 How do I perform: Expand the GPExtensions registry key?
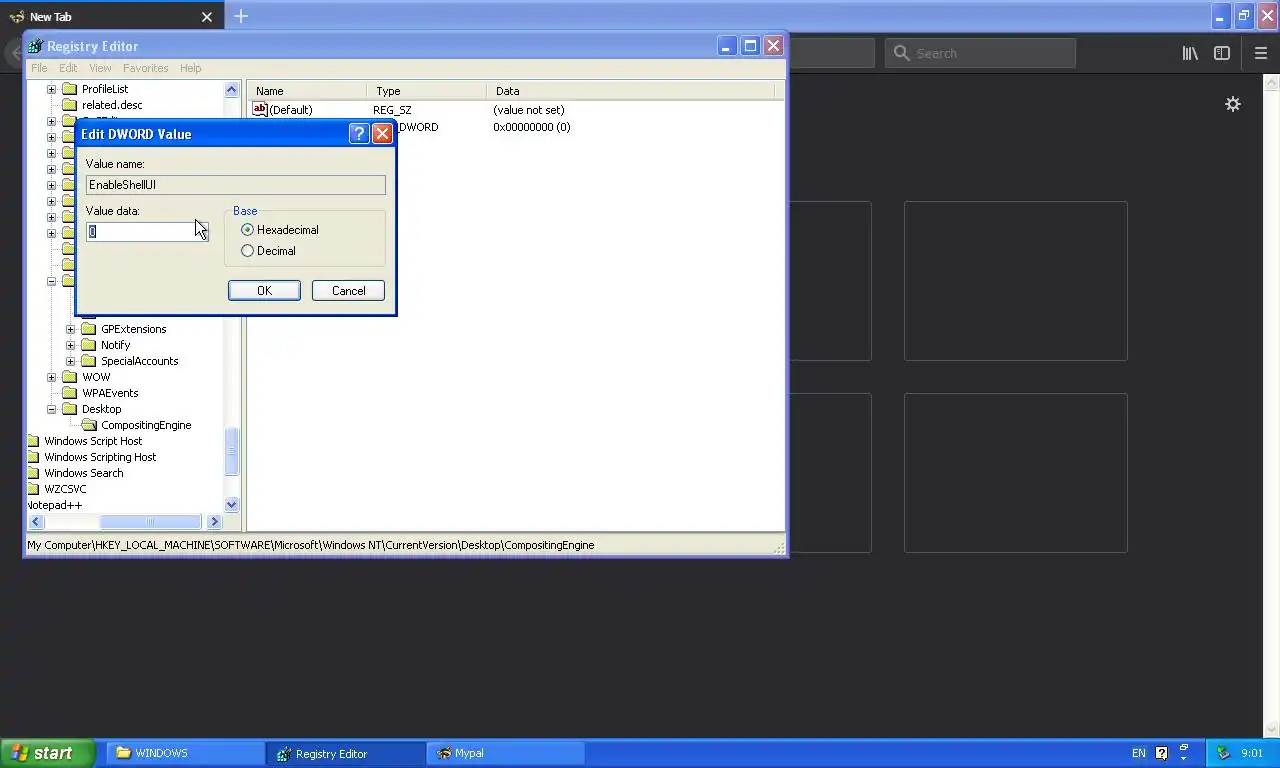(71, 329)
